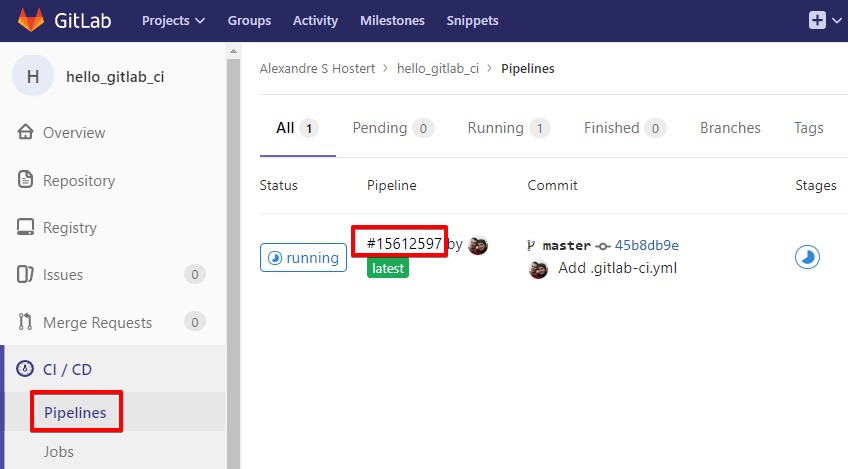The image size is (848, 469).
Task: Open the Overview home icon
Action: click(x=27, y=133)
